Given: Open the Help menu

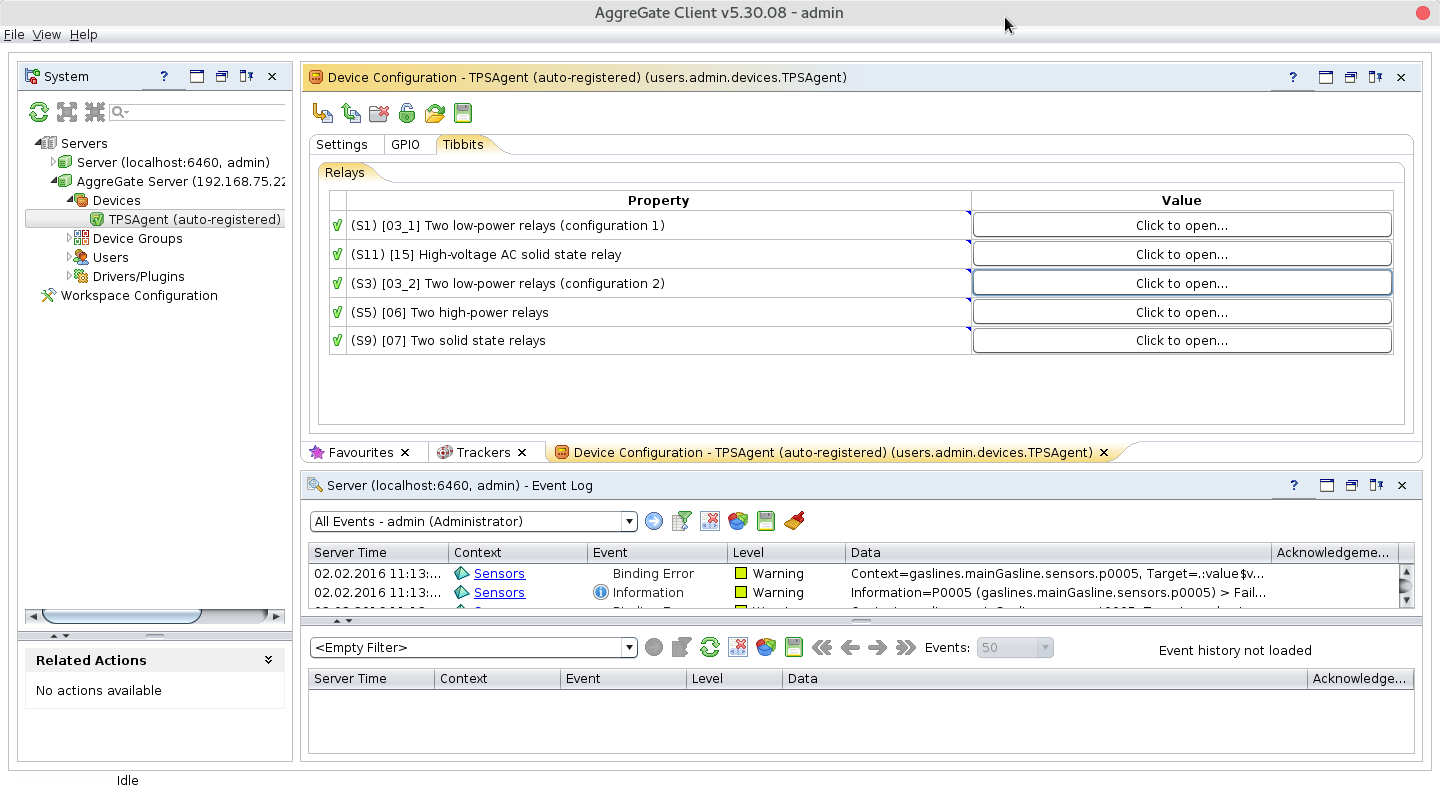Looking at the screenshot, I should [84, 34].
